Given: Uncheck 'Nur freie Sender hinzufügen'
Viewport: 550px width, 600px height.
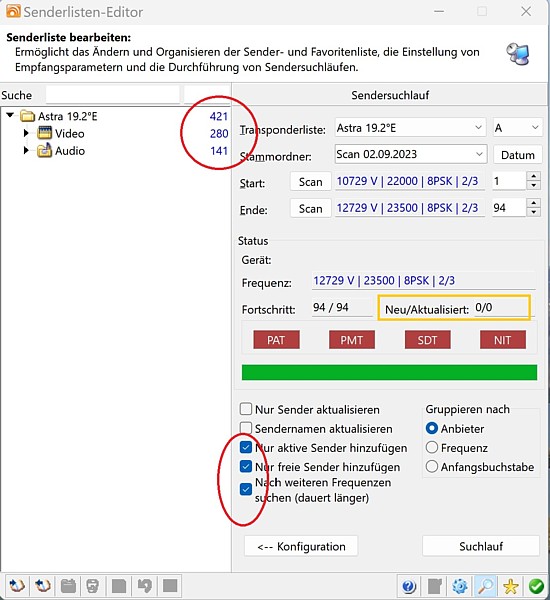Looking at the screenshot, I should [246, 466].
